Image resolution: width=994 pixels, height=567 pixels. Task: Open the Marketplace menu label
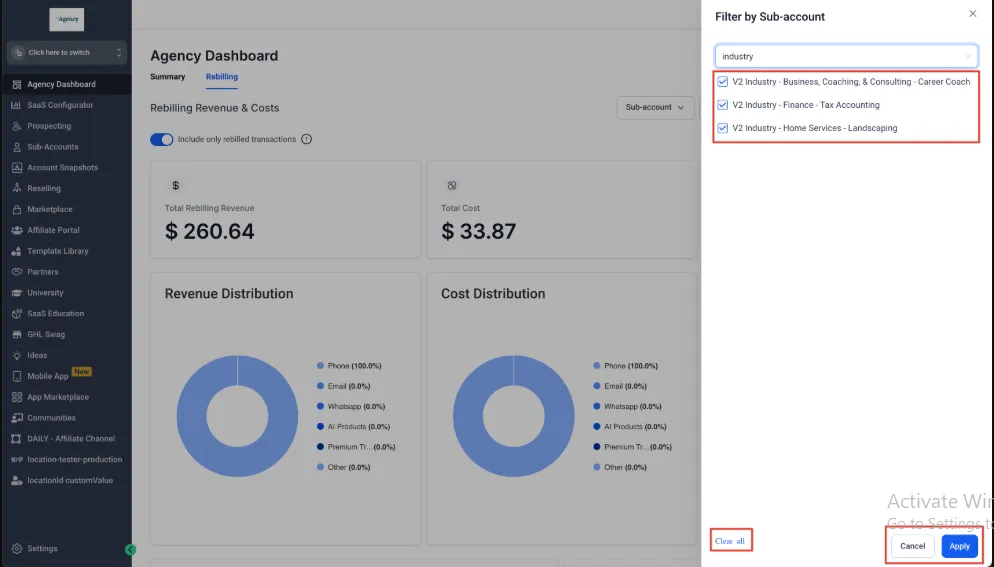[49, 209]
